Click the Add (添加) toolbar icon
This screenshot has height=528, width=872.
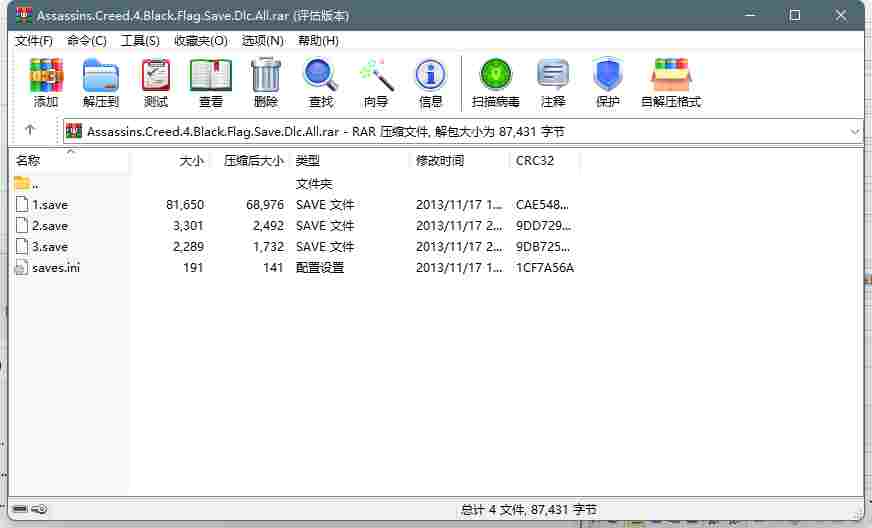point(46,76)
